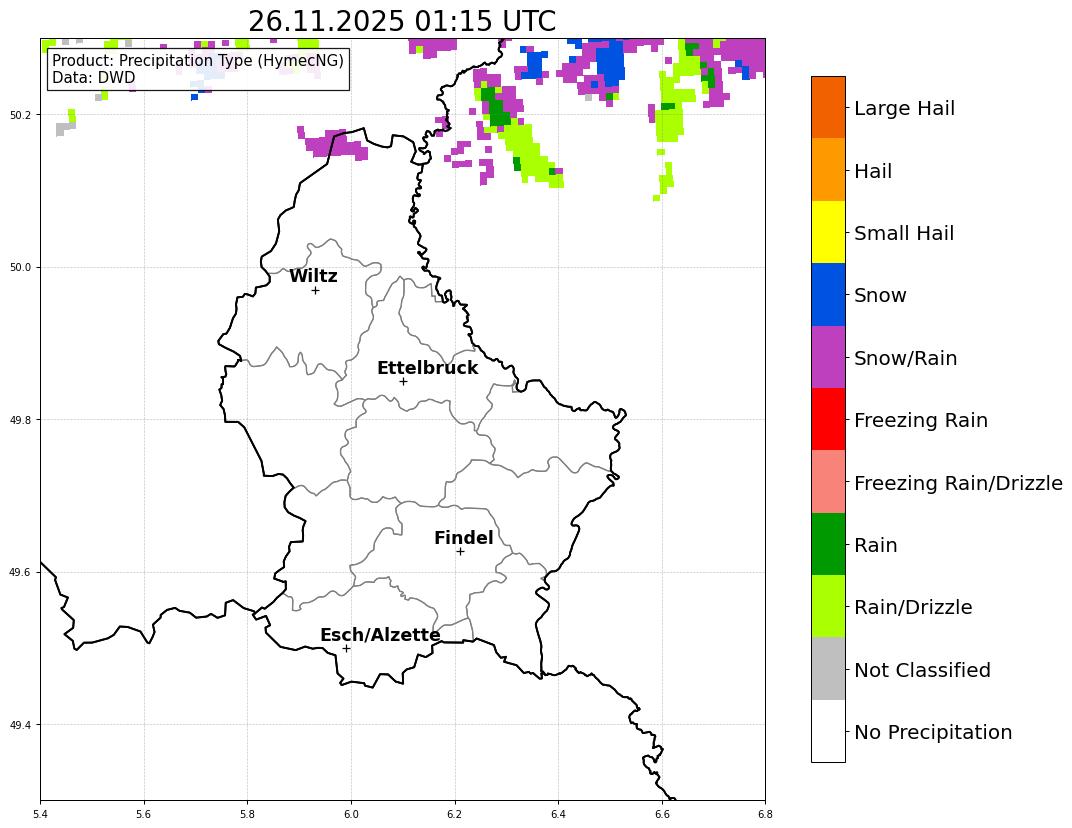
Task: Click the Wiltz station cross marker
Action: pyautogui.click(x=315, y=291)
